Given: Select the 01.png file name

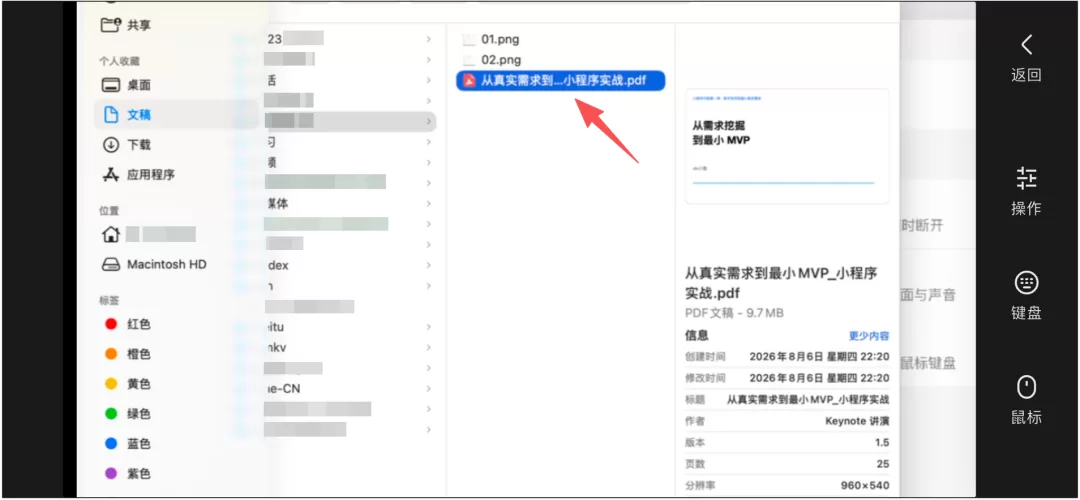Looking at the screenshot, I should click(501, 39).
